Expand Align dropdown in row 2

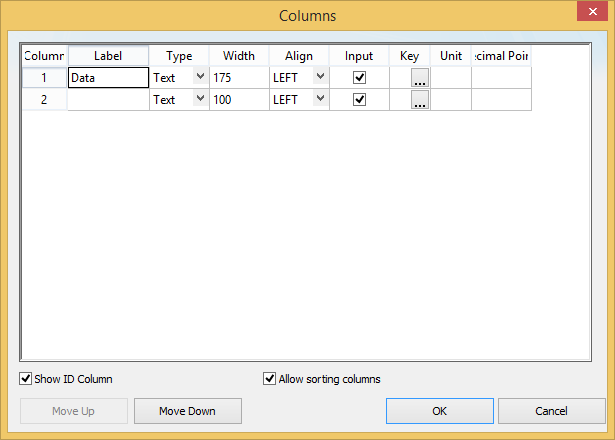click(x=320, y=99)
